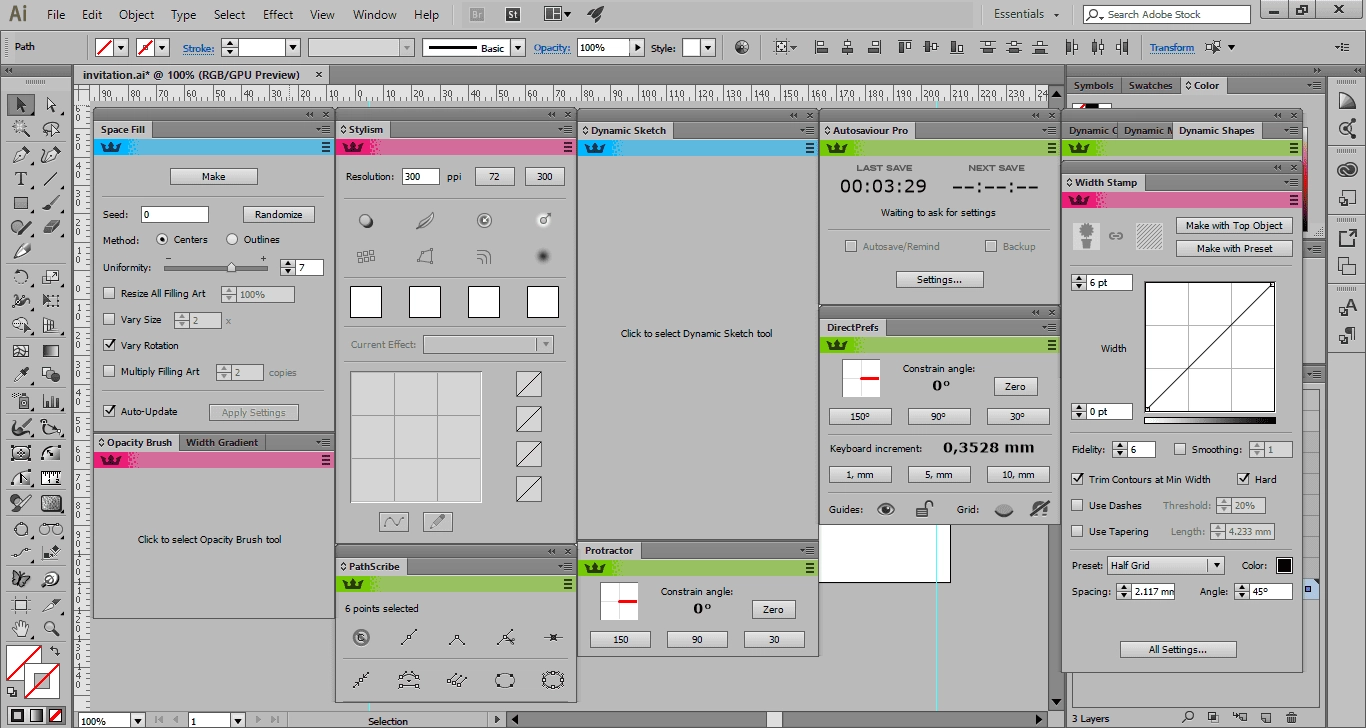Open the Effect menu

click(278, 14)
